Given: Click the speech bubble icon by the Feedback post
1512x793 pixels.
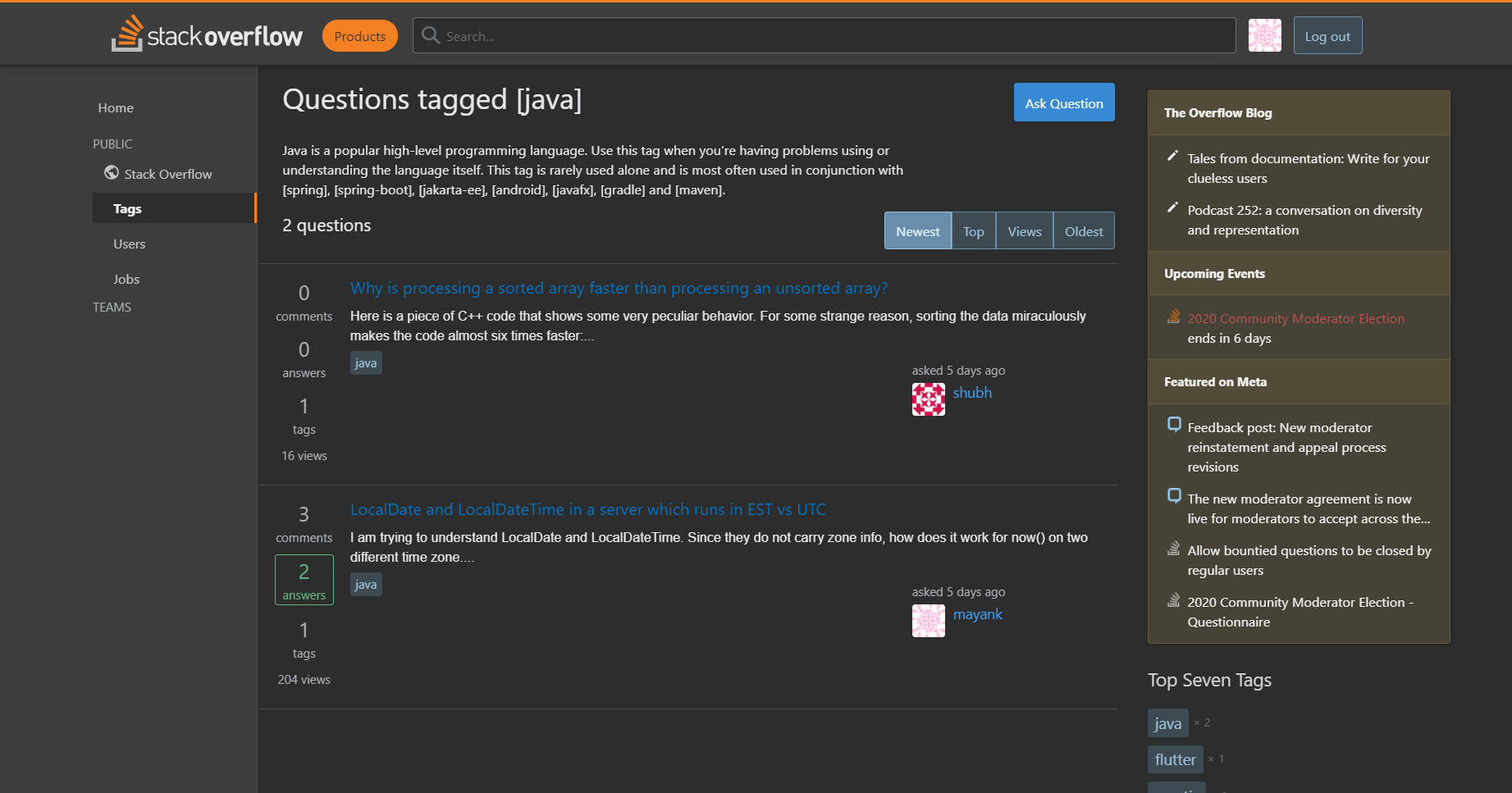Looking at the screenshot, I should (1174, 425).
